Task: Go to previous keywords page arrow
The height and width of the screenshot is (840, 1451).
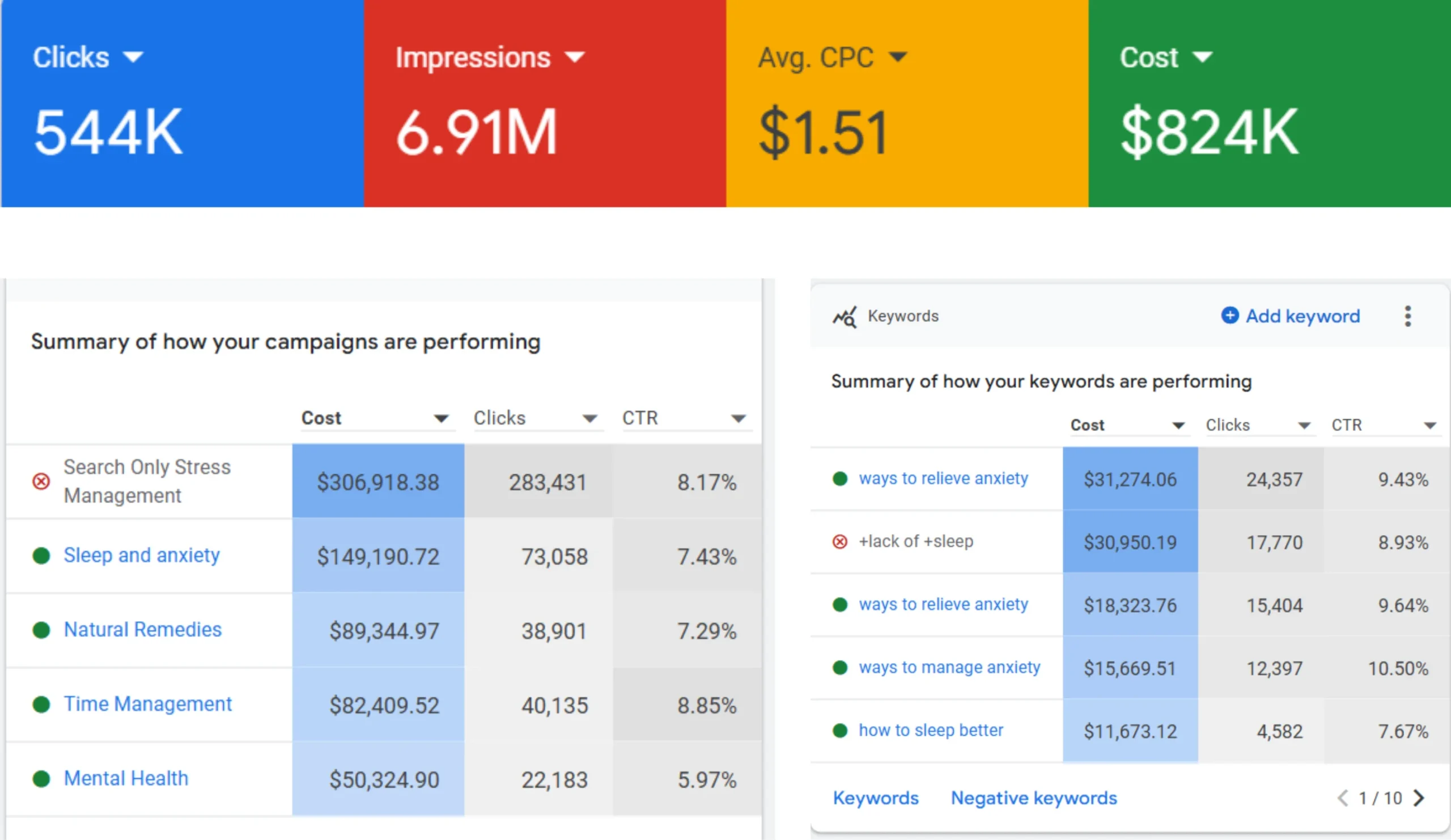Action: pyautogui.click(x=1342, y=798)
